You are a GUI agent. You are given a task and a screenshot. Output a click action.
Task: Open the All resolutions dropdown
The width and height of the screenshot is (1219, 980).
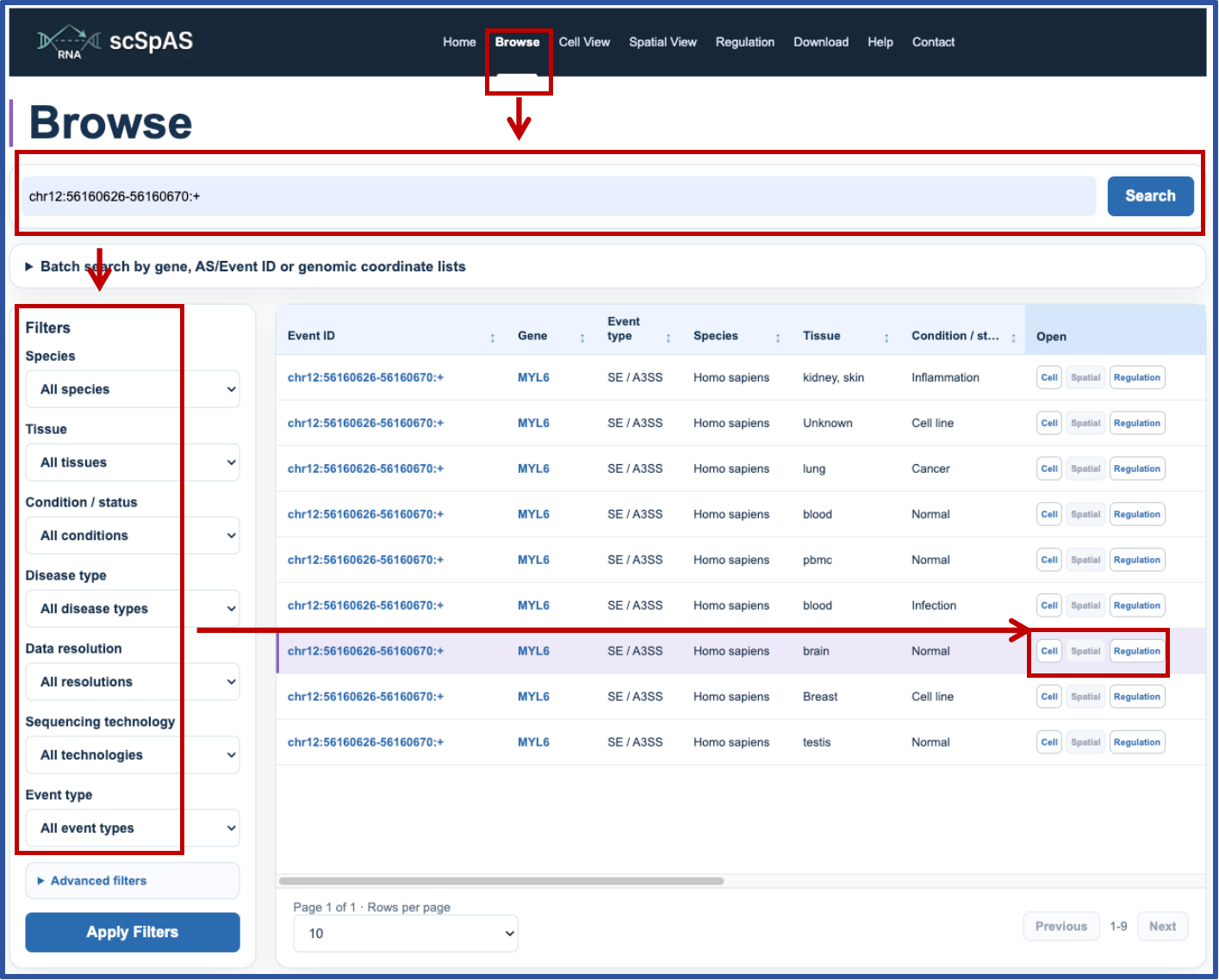133,682
